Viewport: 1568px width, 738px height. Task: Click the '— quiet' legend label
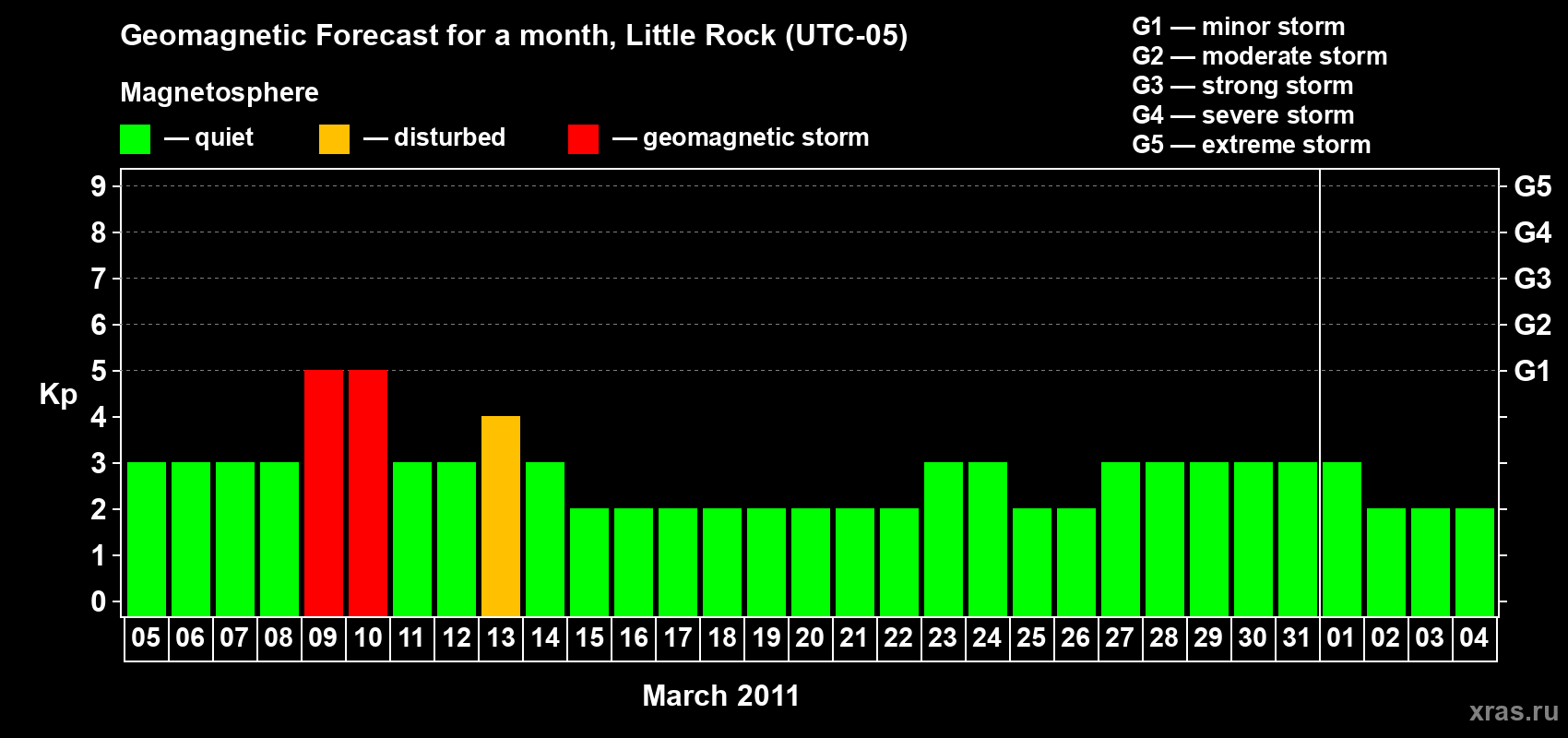(209, 138)
